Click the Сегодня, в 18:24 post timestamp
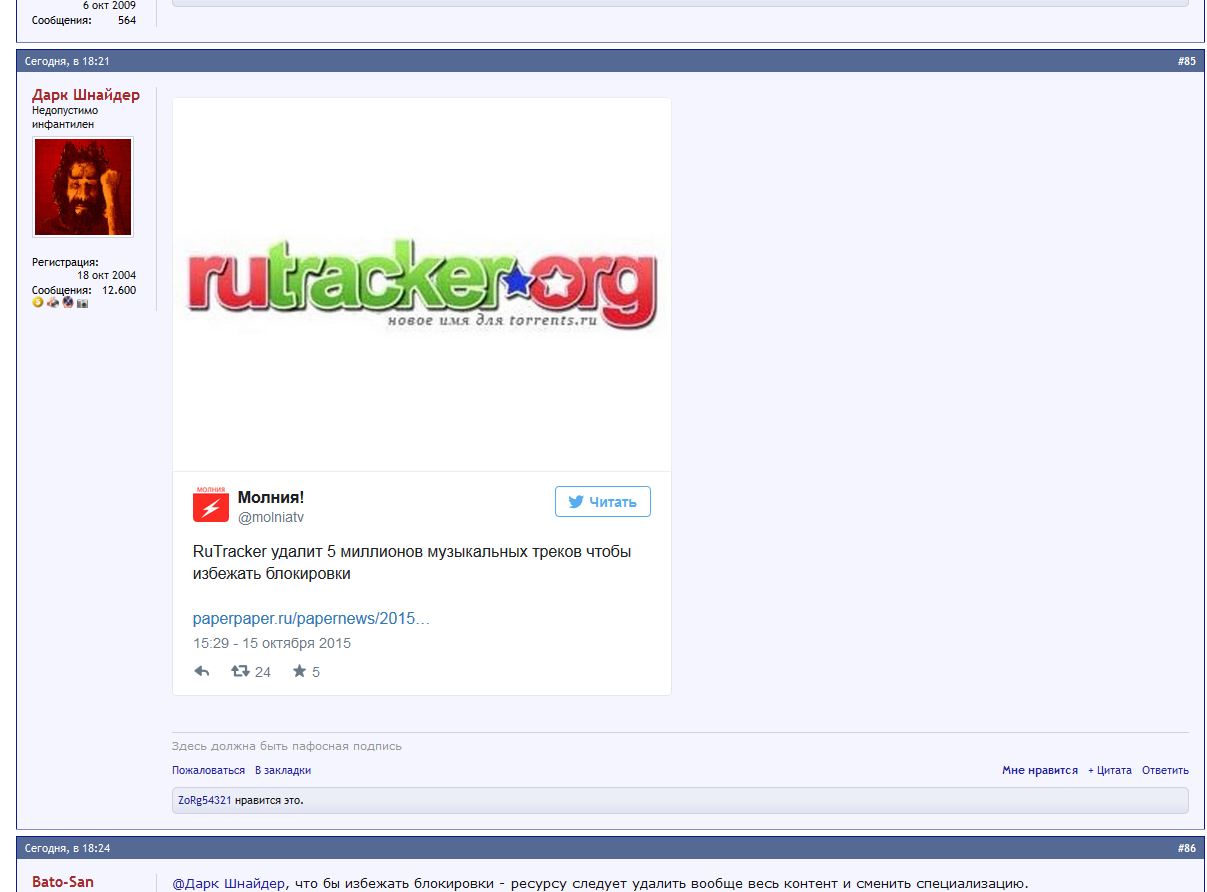 pos(67,848)
